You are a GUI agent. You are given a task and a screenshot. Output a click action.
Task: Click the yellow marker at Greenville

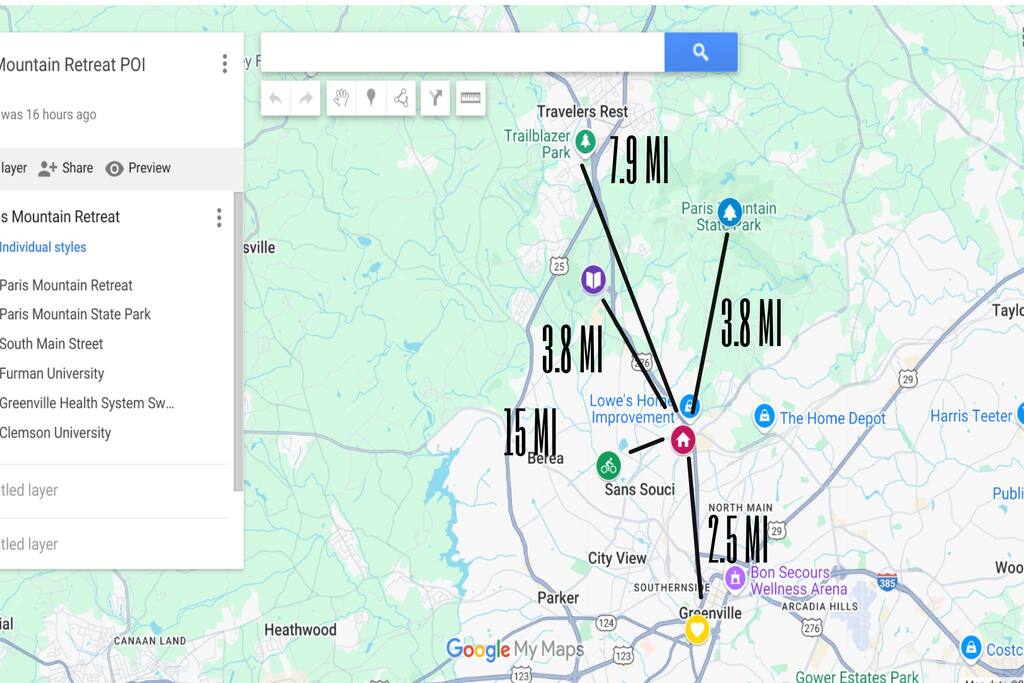point(697,629)
